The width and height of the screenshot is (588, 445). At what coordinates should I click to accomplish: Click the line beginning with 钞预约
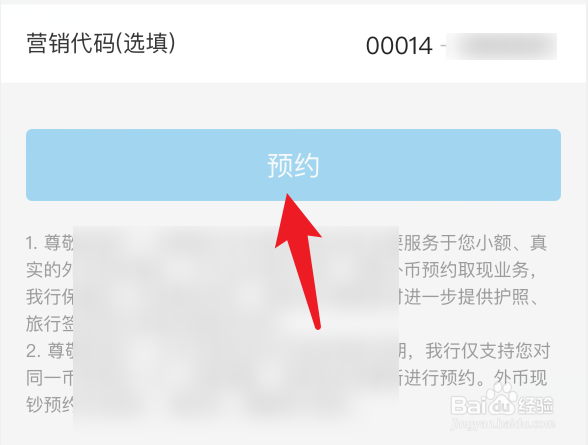coord(50,405)
